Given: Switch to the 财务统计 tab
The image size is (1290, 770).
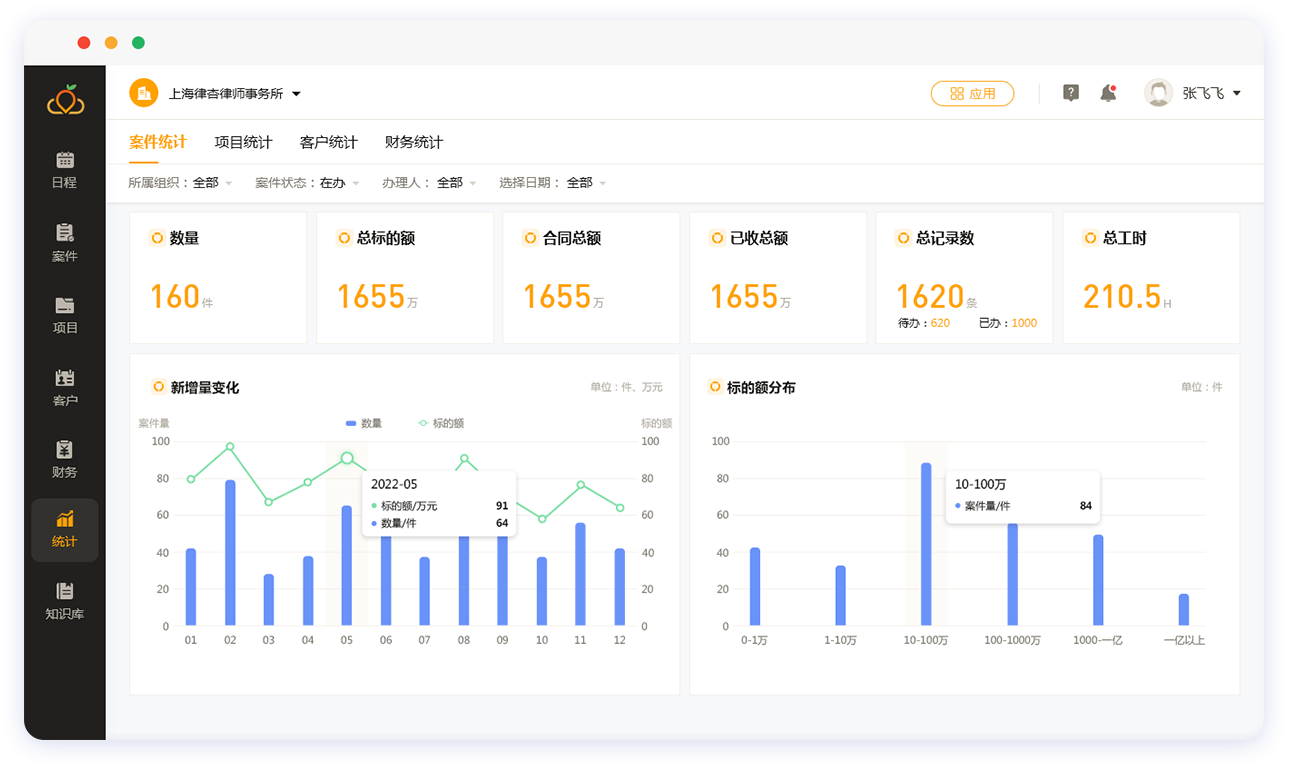Looking at the screenshot, I should (414, 142).
